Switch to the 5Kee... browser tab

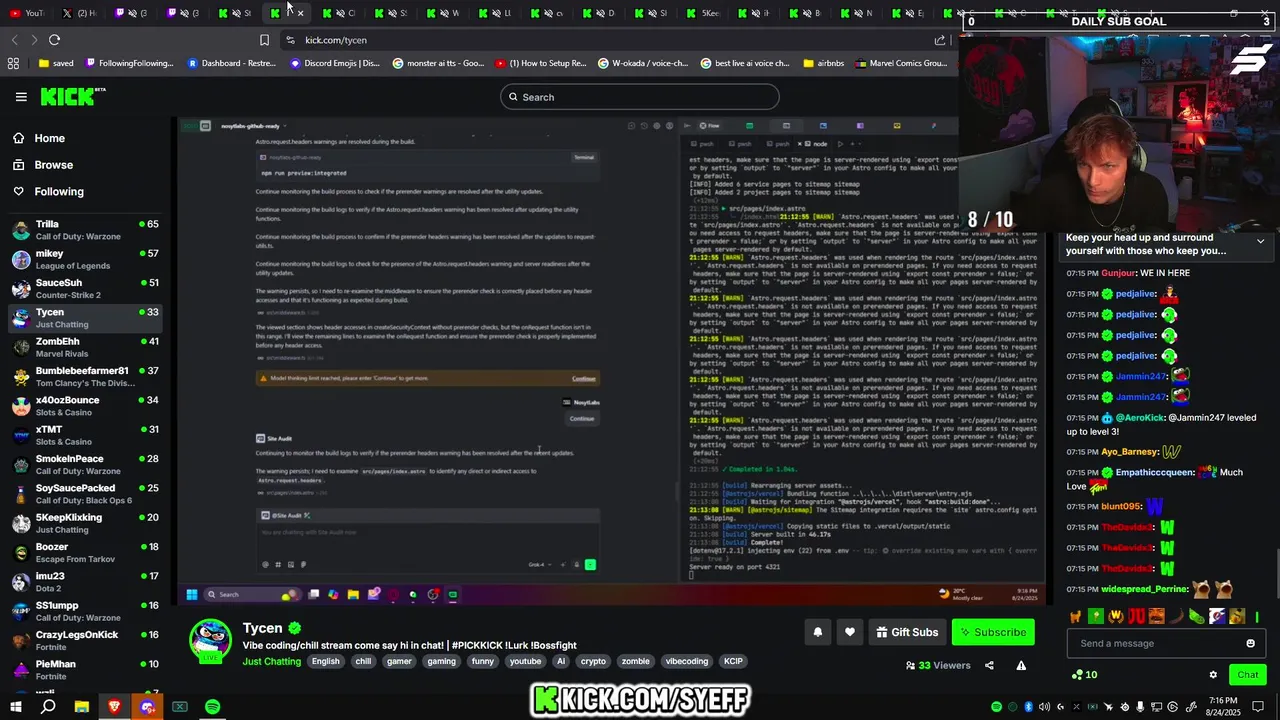coord(703,13)
